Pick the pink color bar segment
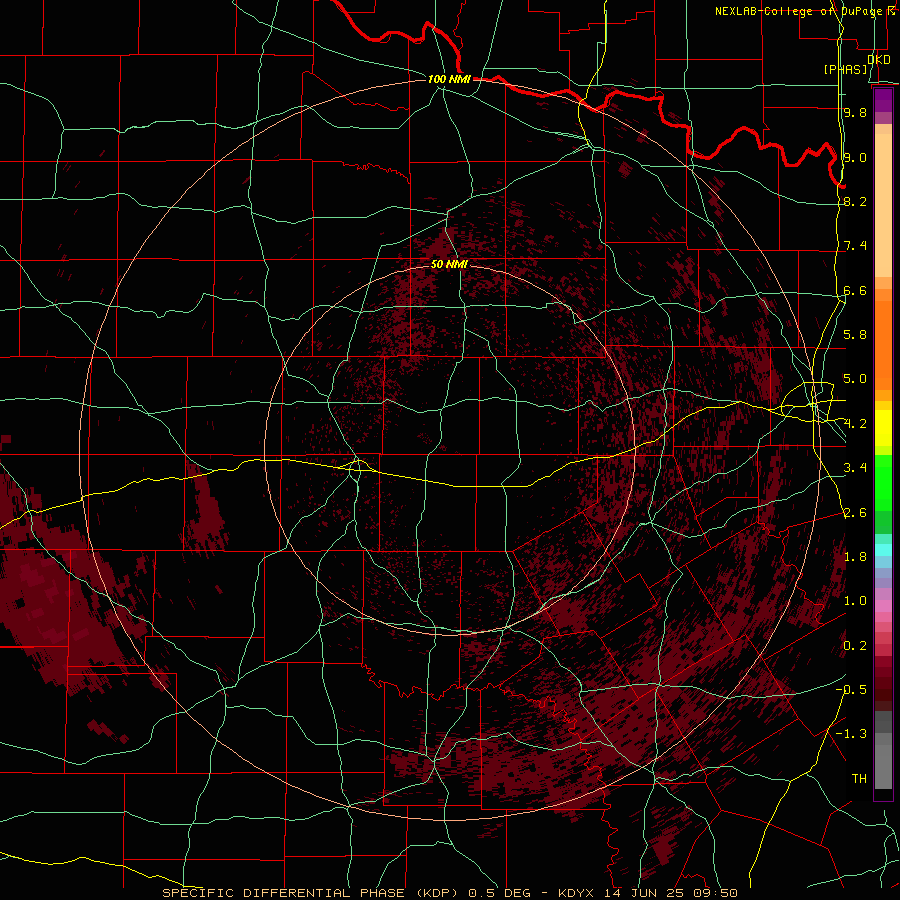The height and width of the screenshot is (900, 900). 883,606
